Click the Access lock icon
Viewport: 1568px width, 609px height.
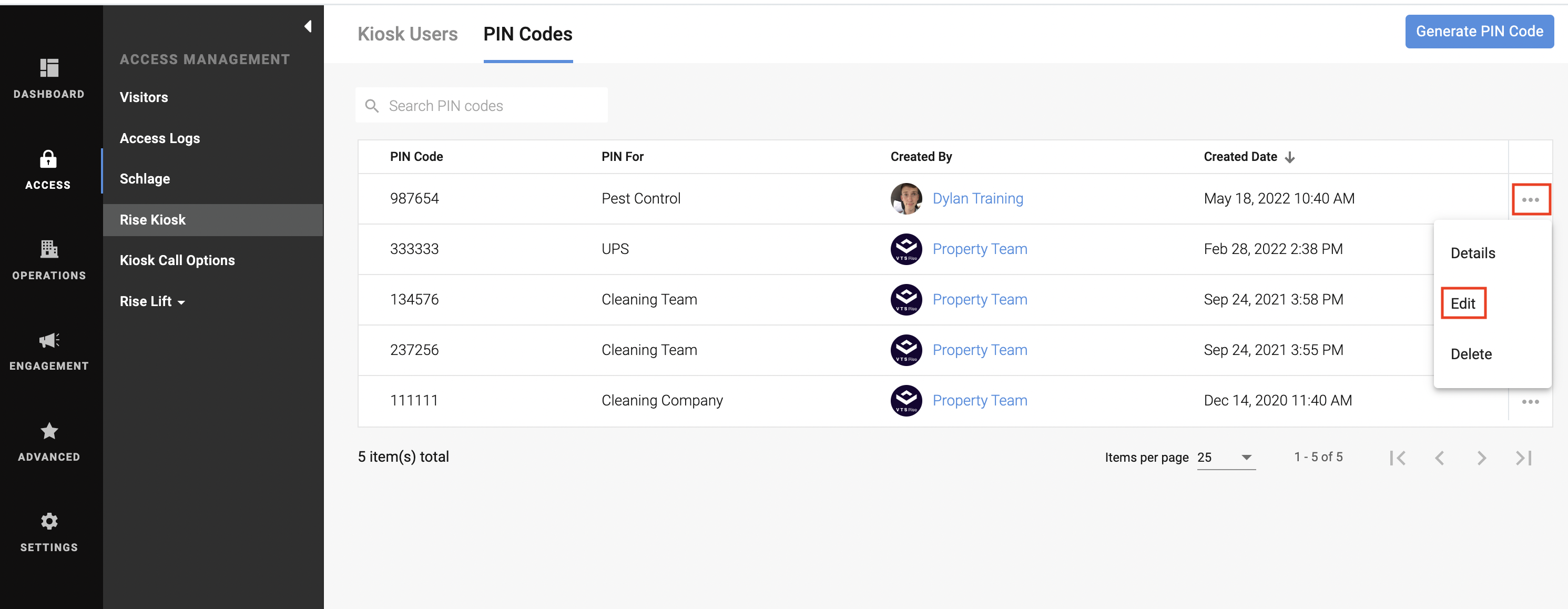point(48,159)
